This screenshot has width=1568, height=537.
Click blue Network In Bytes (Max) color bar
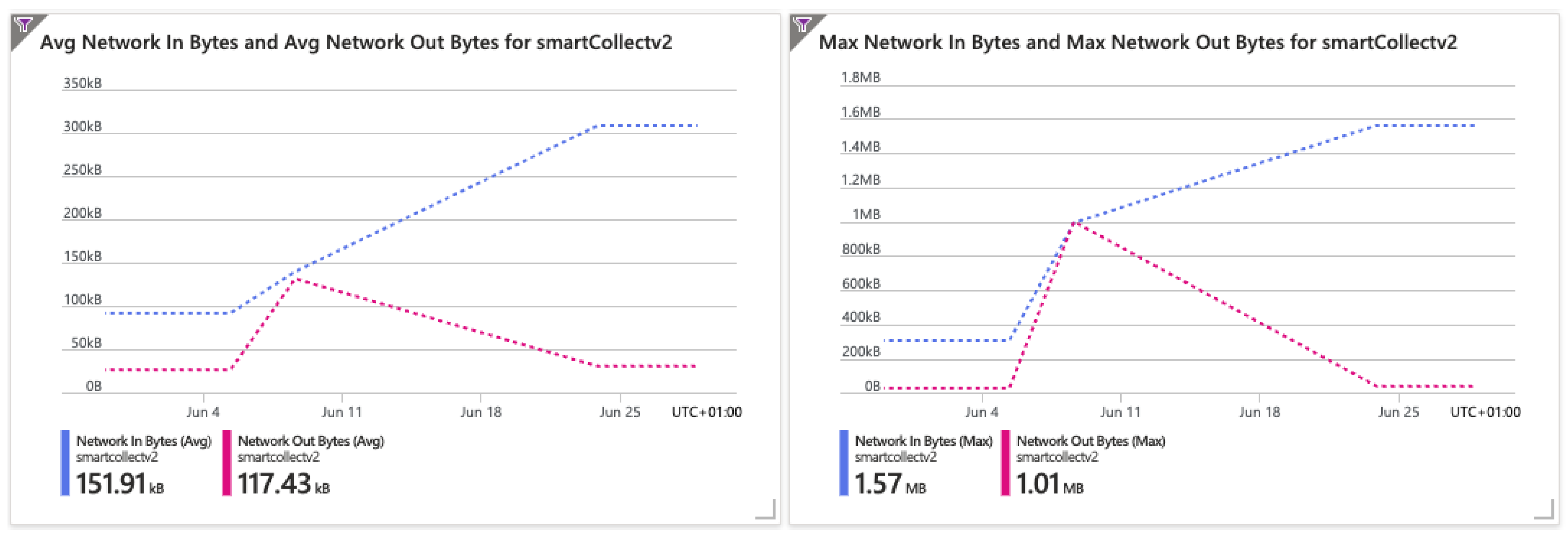844,463
